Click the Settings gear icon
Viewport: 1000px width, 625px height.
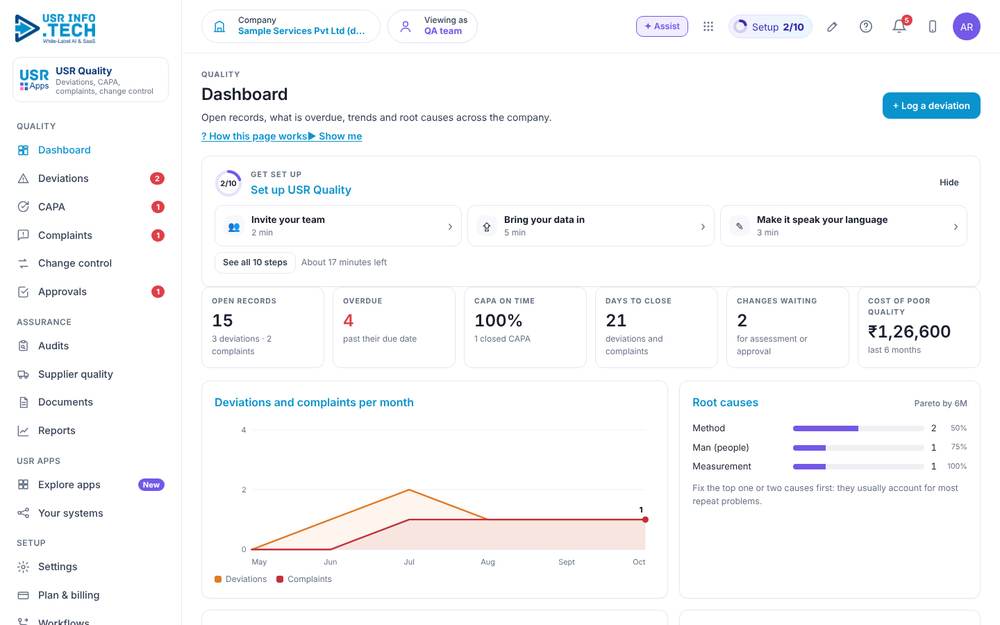point(24,567)
